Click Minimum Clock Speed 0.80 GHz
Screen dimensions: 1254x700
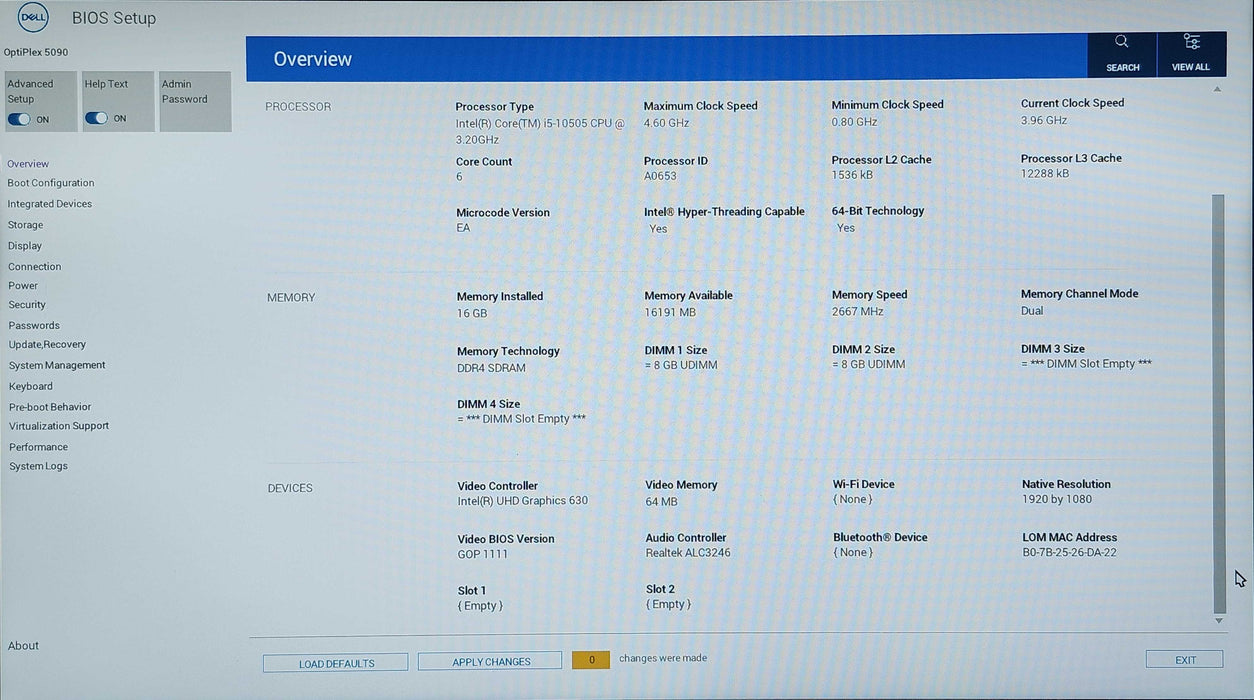coord(855,122)
